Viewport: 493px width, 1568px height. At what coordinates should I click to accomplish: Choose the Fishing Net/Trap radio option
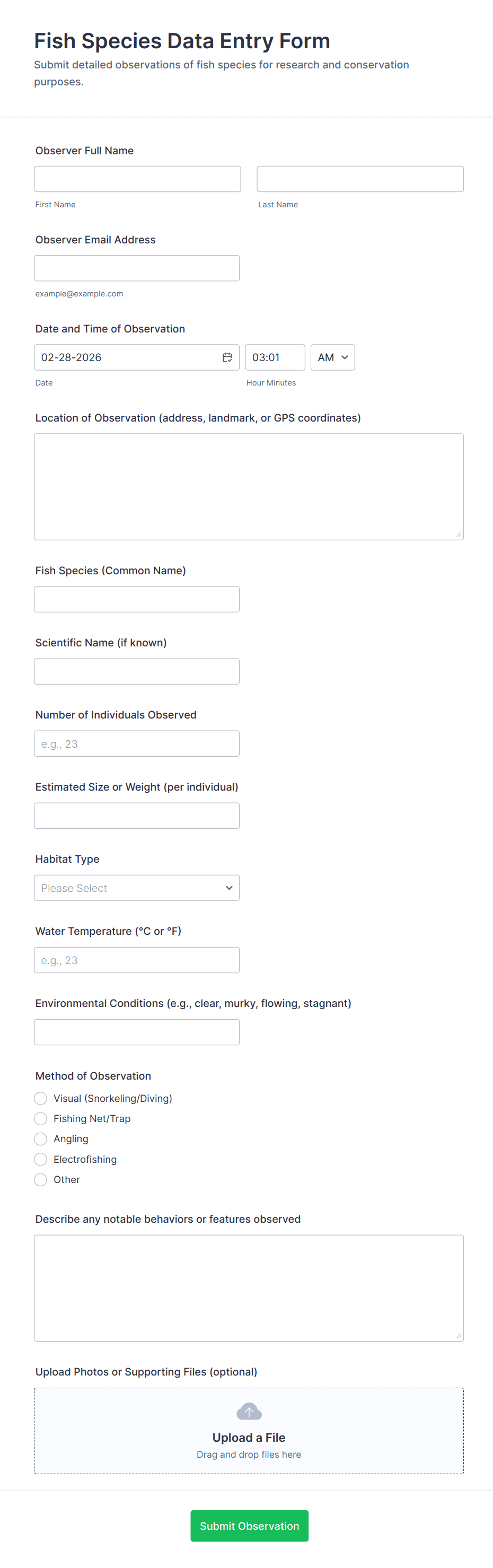pyautogui.click(x=41, y=1119)
